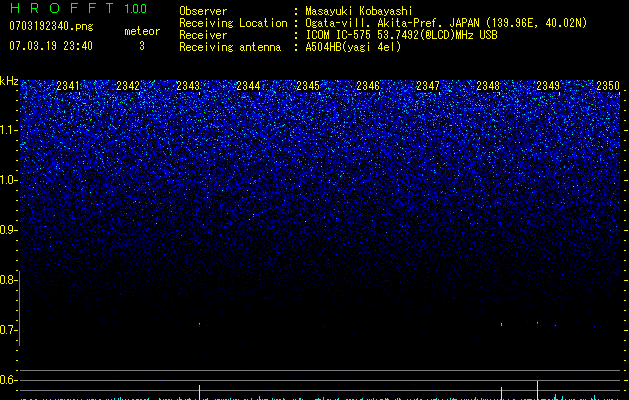
Task: Click the 2346 time marker
Action: 368,85
